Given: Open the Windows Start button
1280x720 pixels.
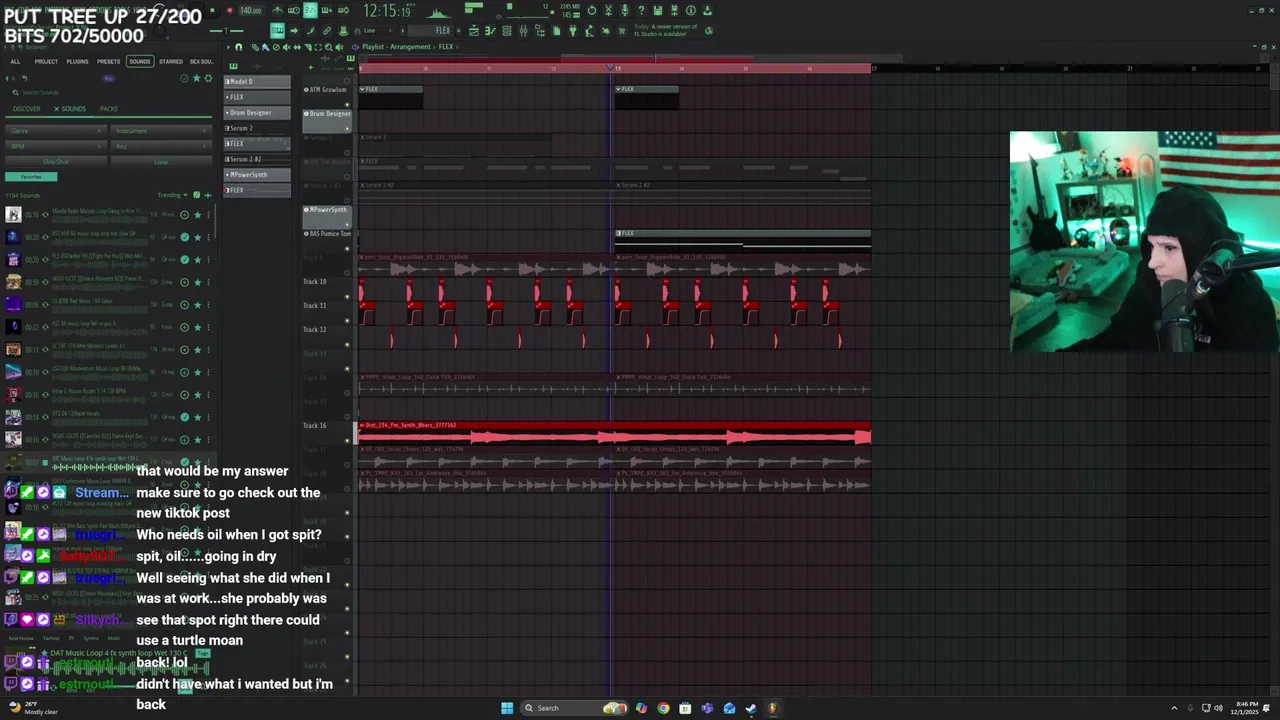Looking at the screenshot, I should point(507,708).
